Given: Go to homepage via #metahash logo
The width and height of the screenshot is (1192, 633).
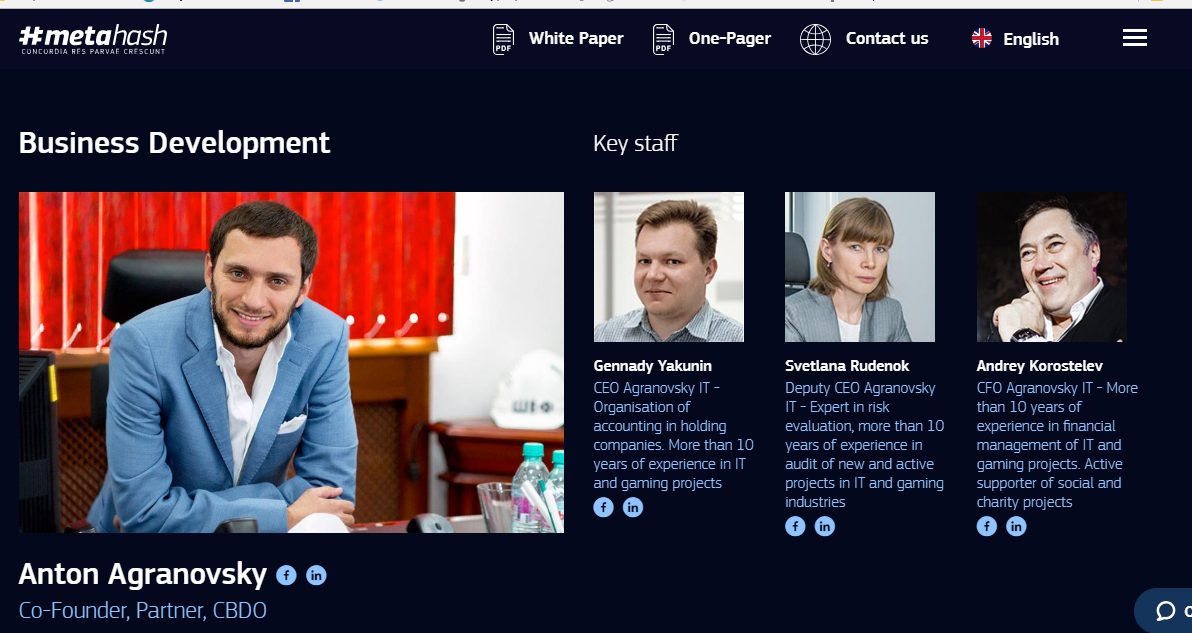Looking at the screenshot, I should click(x=93, y=39).
